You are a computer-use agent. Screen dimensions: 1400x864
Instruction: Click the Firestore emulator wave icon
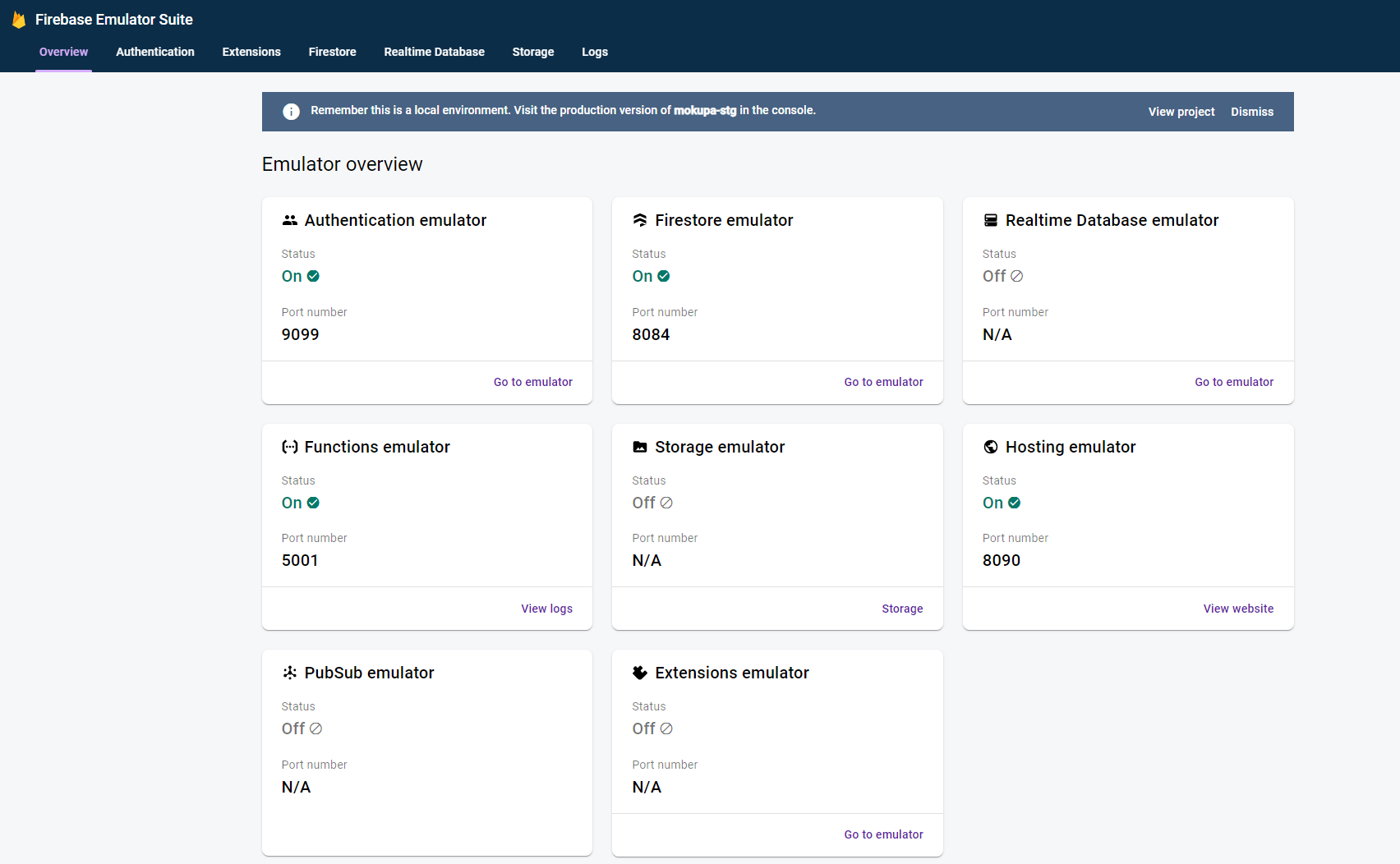coord(640,220)
